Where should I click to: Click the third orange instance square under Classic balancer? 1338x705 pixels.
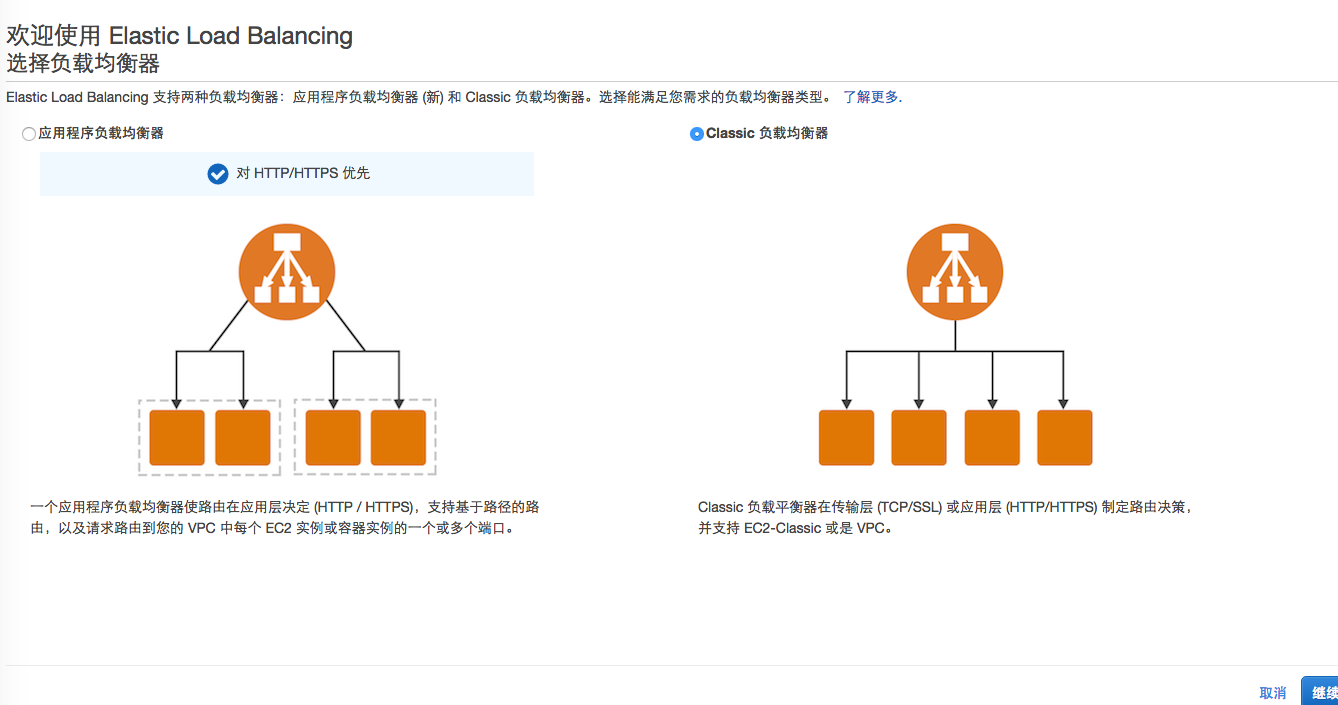pos(992,437)
